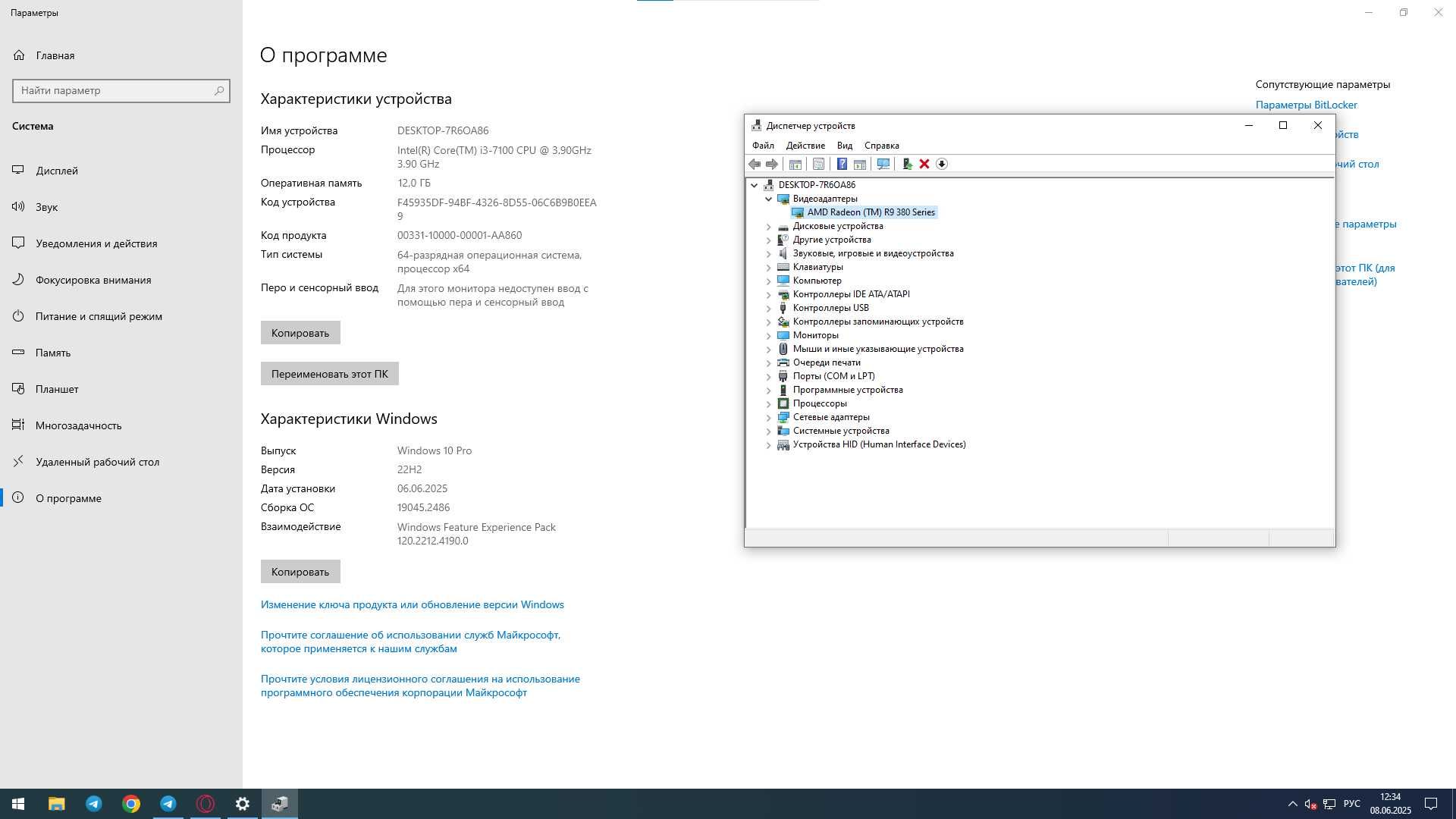
Task: Expand Звуковые, игровые и видеоустройства
Action: (768, 253)
